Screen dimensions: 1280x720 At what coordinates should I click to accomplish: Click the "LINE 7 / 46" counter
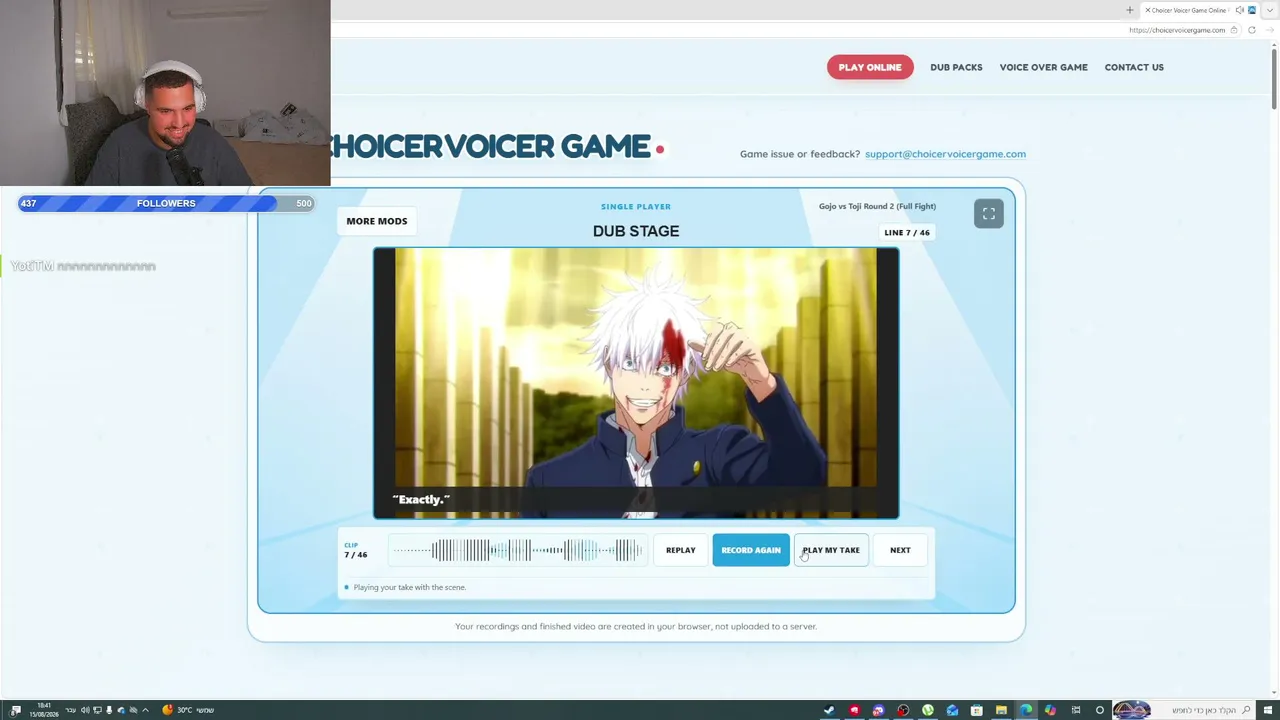(x=907, y=232)
